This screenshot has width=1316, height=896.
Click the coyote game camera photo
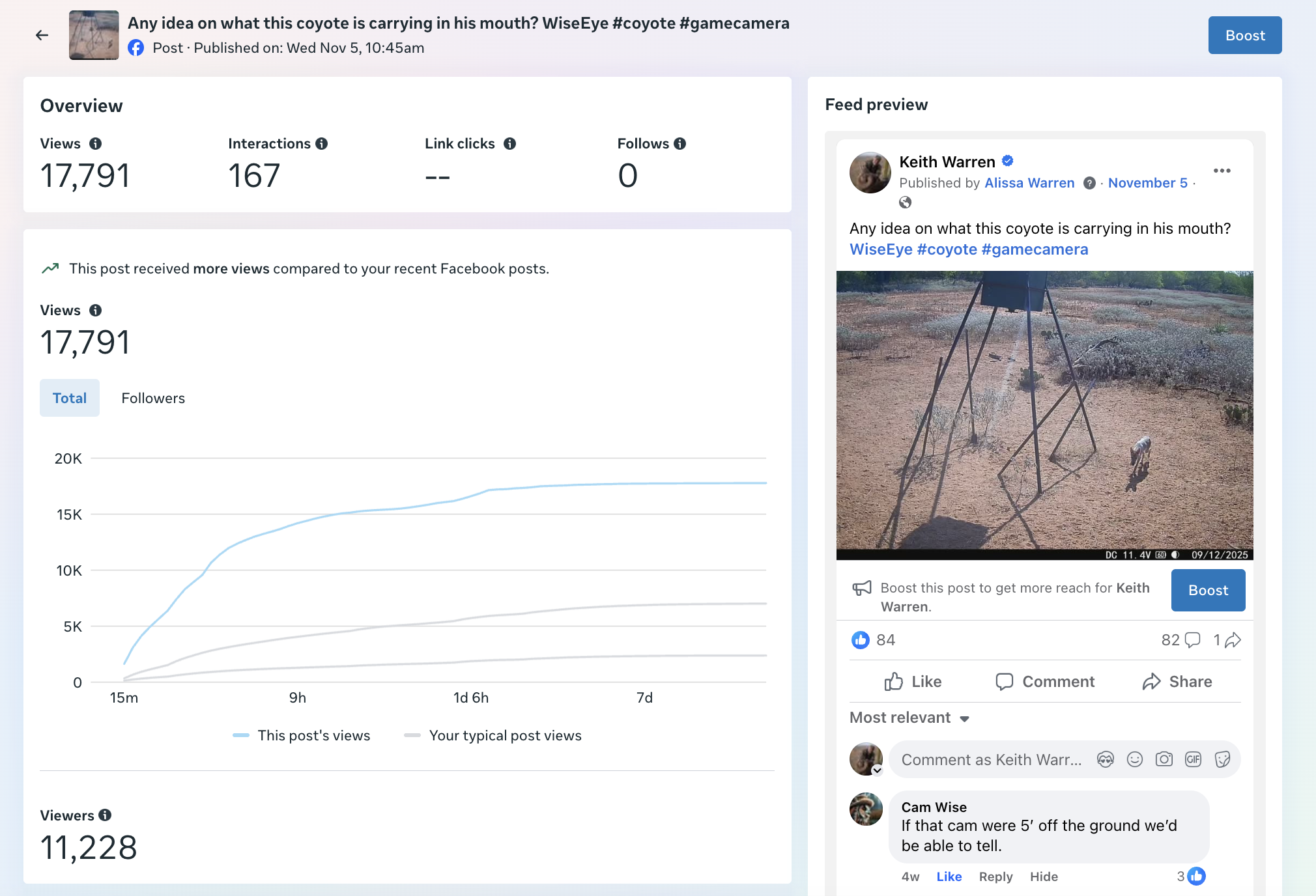[x=1044, y=415]
